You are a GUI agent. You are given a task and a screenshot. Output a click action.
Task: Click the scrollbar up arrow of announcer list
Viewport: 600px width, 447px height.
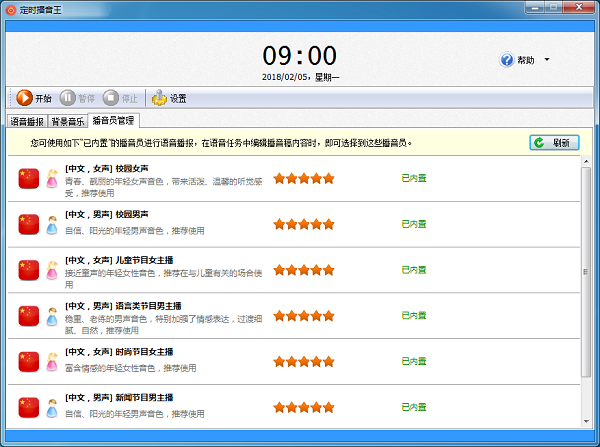(586, 162)
